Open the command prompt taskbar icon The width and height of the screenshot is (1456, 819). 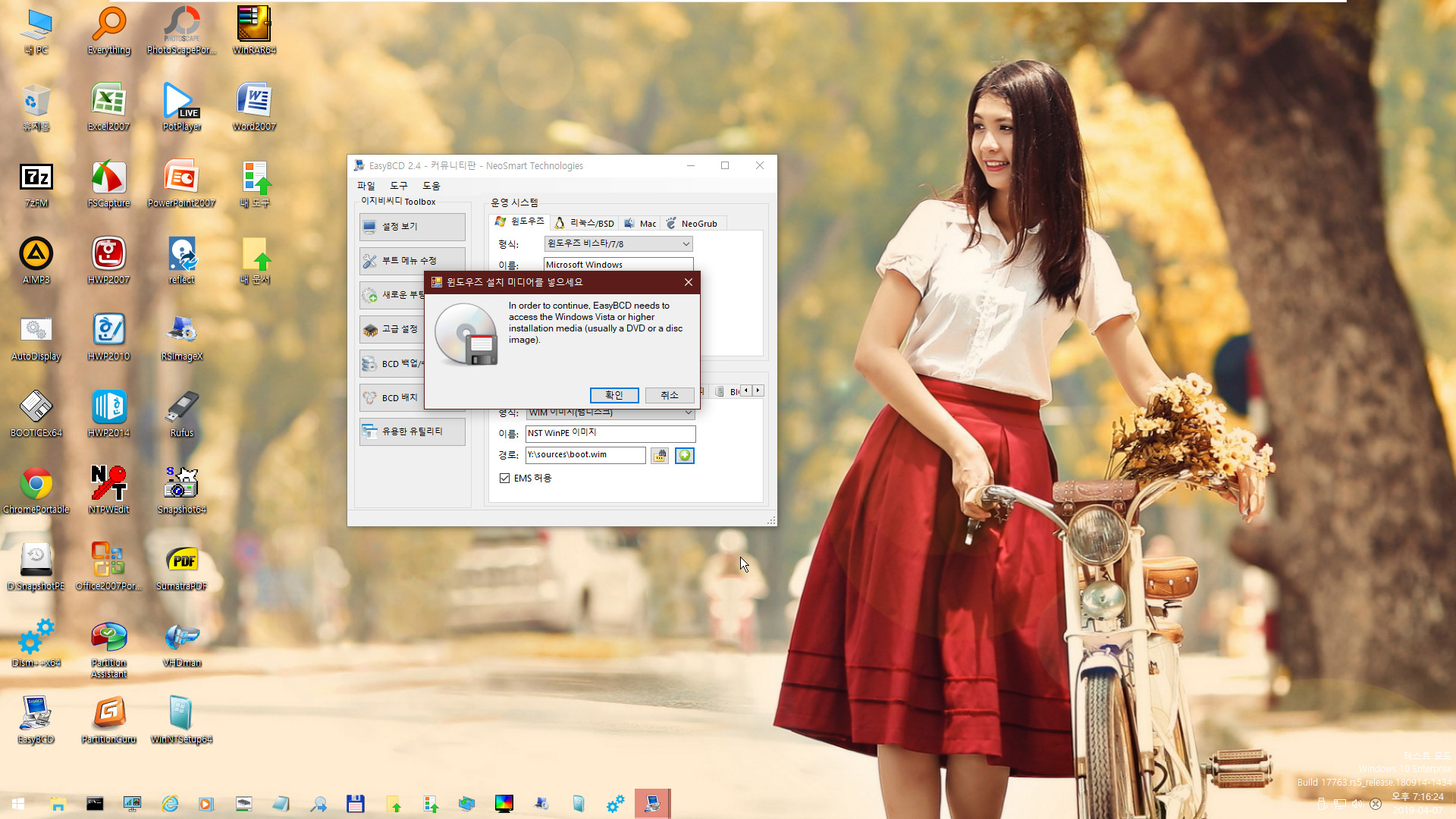(x=95, y=804)
